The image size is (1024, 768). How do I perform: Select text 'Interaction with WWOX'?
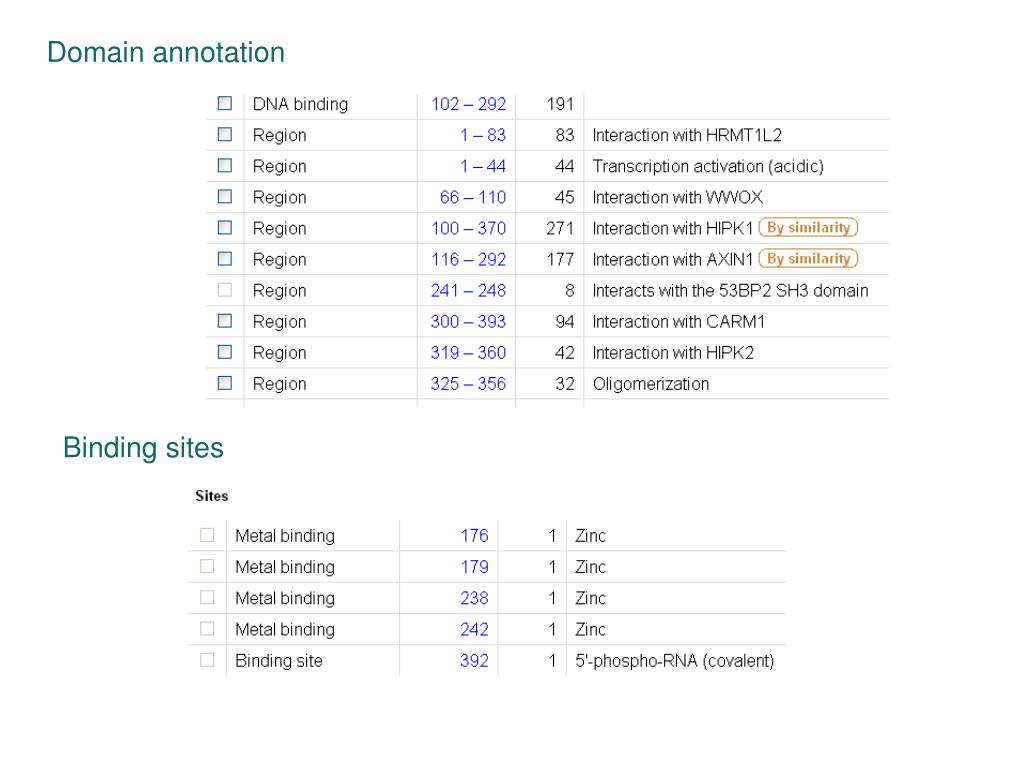[x=678, y=197]
